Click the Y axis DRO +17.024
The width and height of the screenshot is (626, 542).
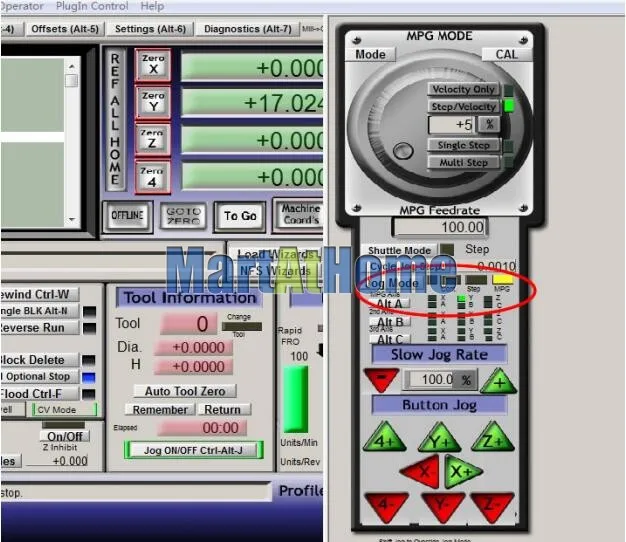(x=252, y=103)
